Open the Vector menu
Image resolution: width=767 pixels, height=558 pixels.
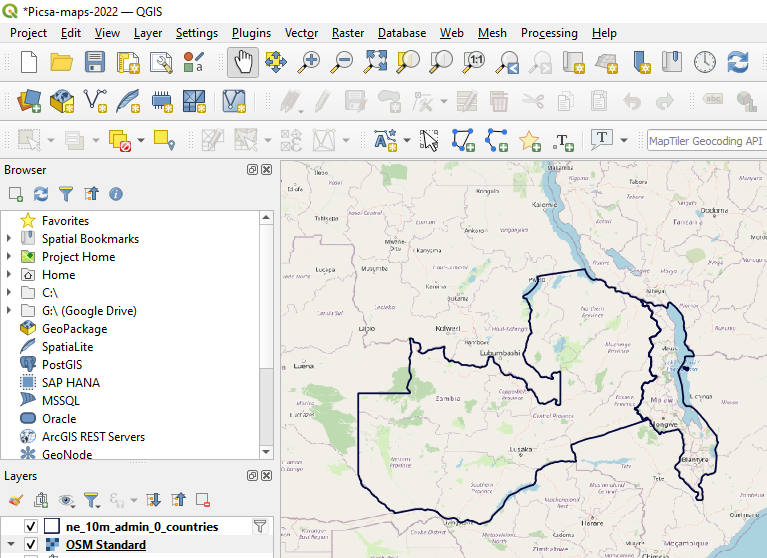tap(301, 33)
